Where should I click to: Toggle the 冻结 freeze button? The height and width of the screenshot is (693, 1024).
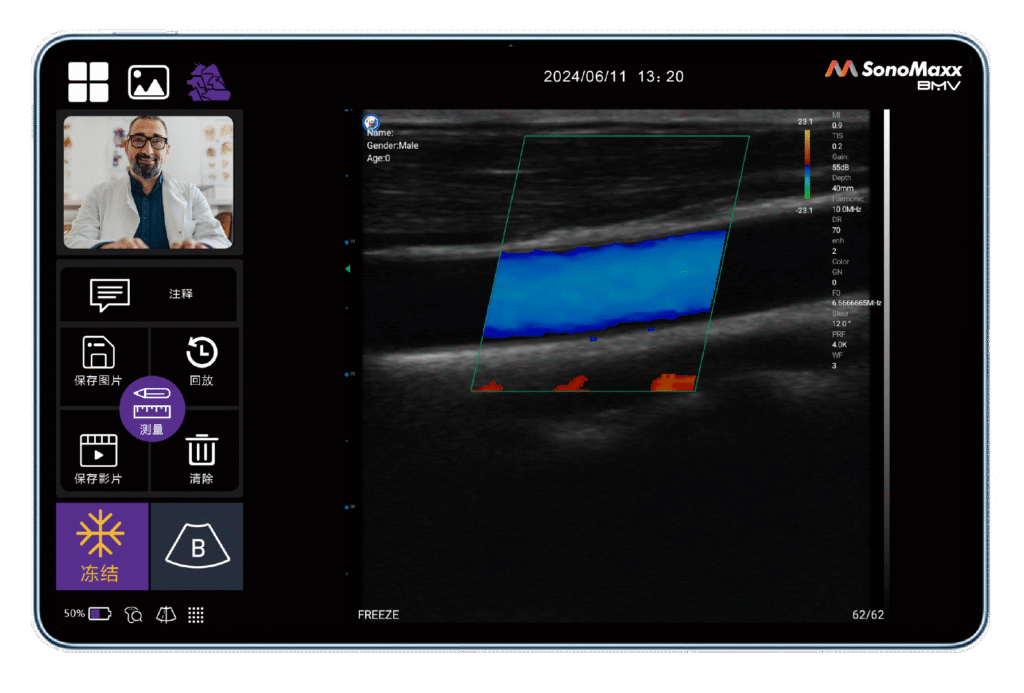[101, 546]
